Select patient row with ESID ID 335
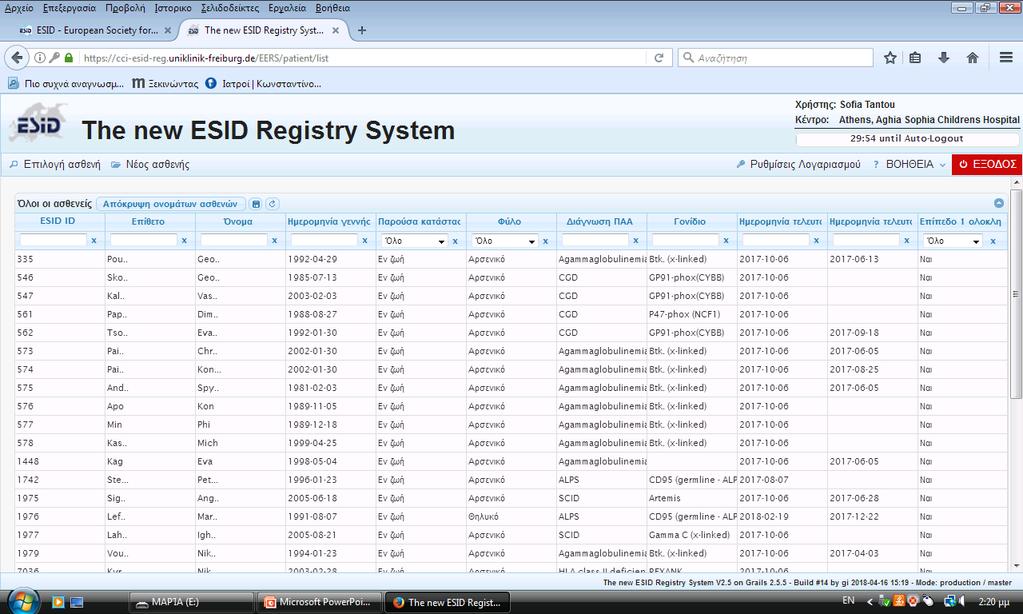The width and height of the screenshot is (1023, 614). point(511,259)
